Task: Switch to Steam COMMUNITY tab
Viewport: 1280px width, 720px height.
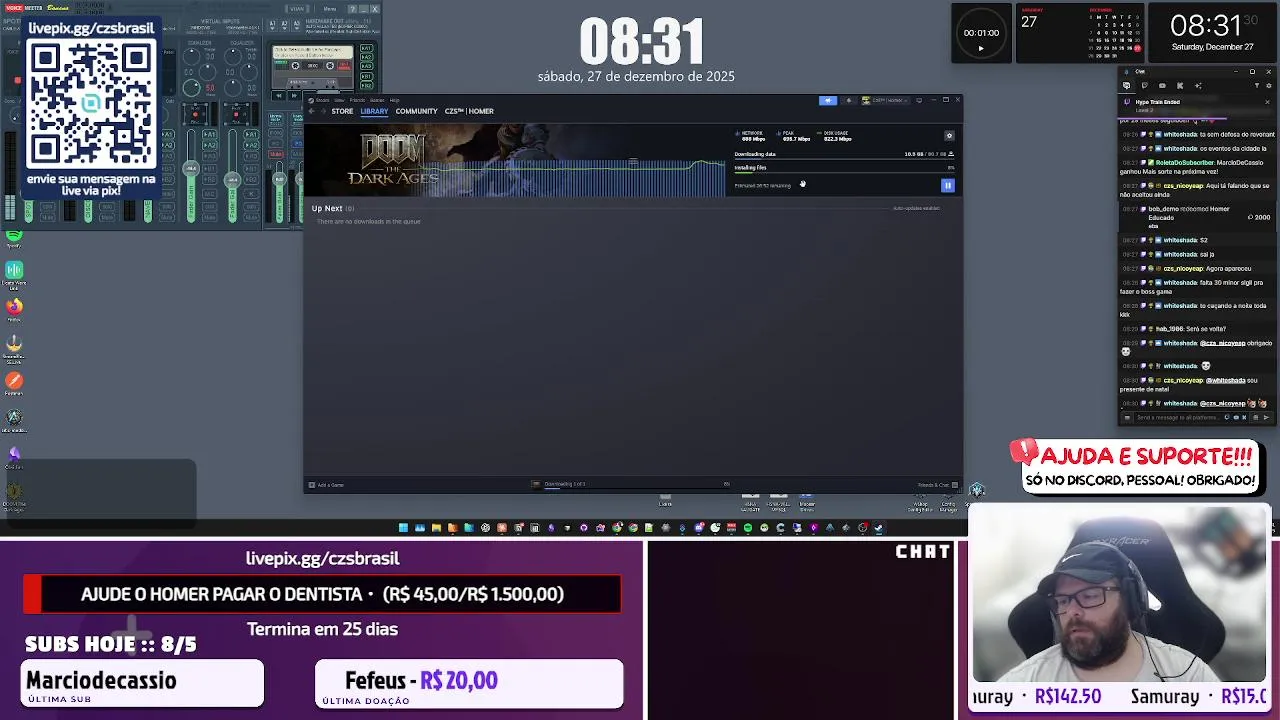Action: 416,111
